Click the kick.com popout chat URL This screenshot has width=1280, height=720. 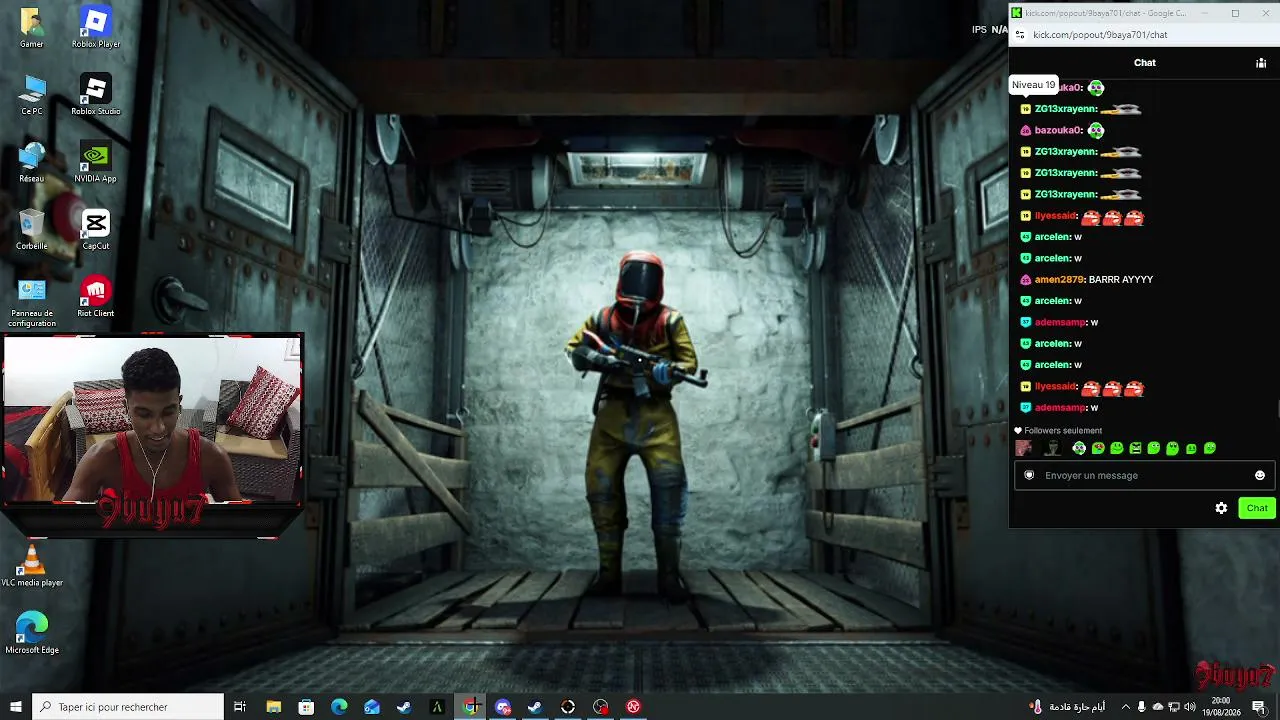tap(1100, 35)
